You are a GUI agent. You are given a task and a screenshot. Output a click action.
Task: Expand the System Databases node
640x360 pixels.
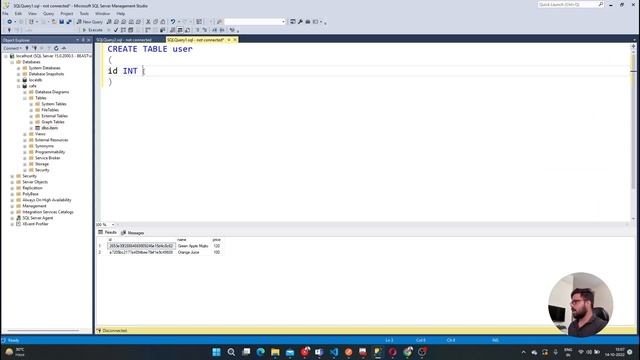[18, 68]
